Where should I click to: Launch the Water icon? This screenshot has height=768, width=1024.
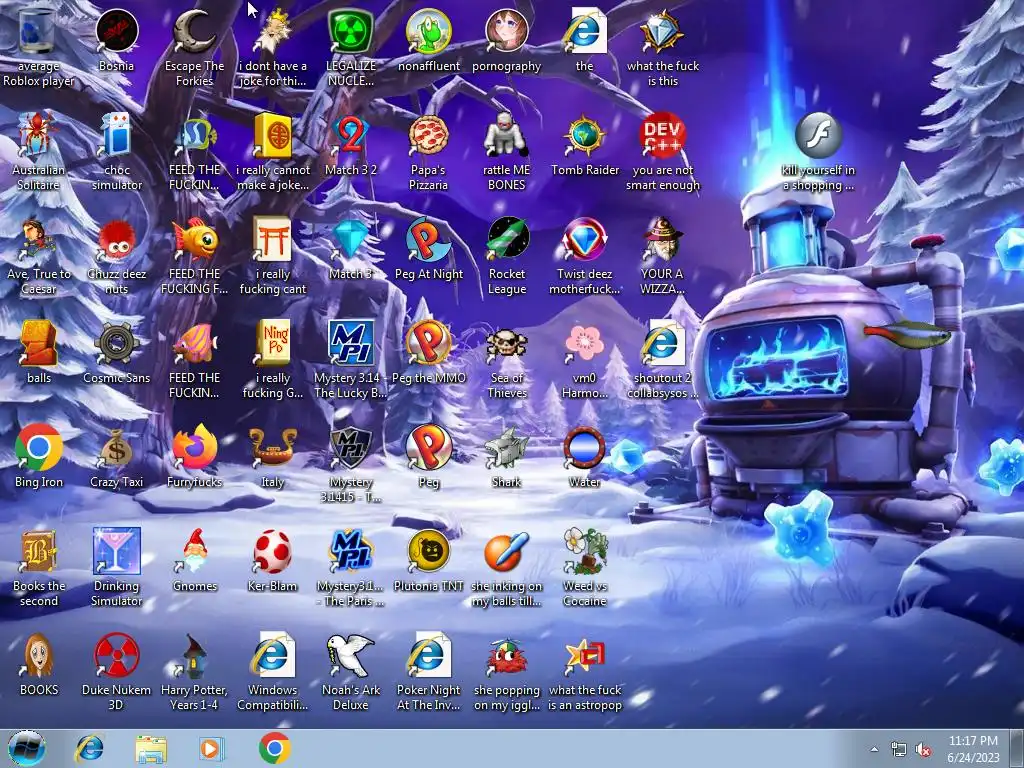[x=584, y=447]
